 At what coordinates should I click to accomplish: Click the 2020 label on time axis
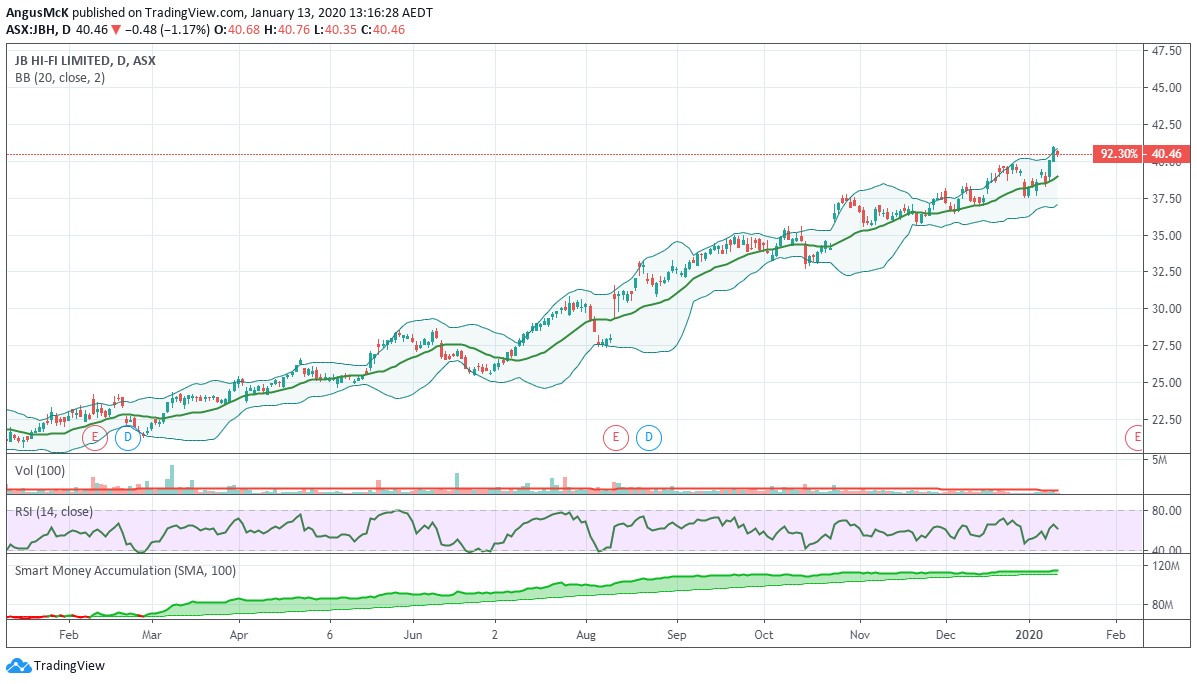pos(1030,634)
